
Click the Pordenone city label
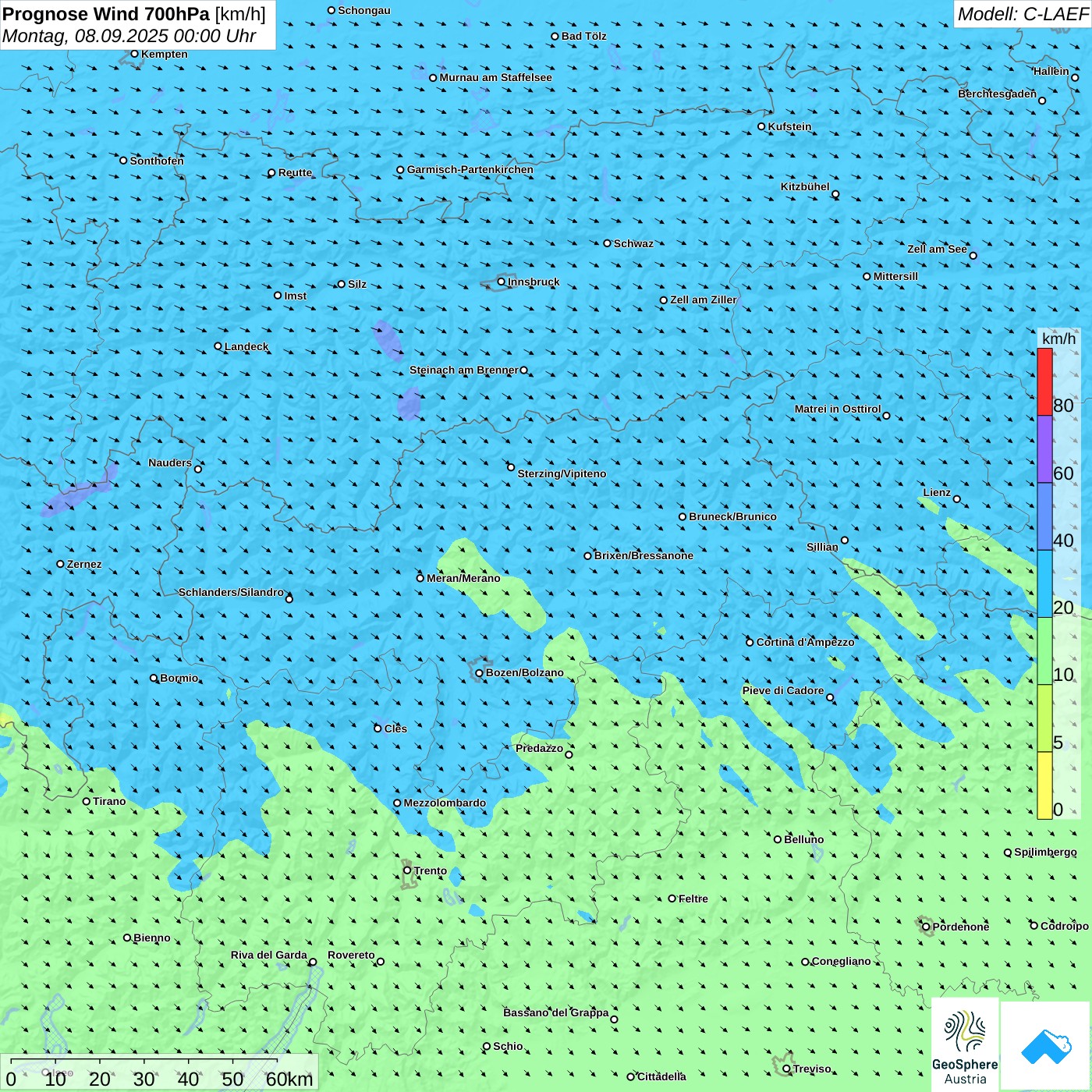click(x=961, y=927)
